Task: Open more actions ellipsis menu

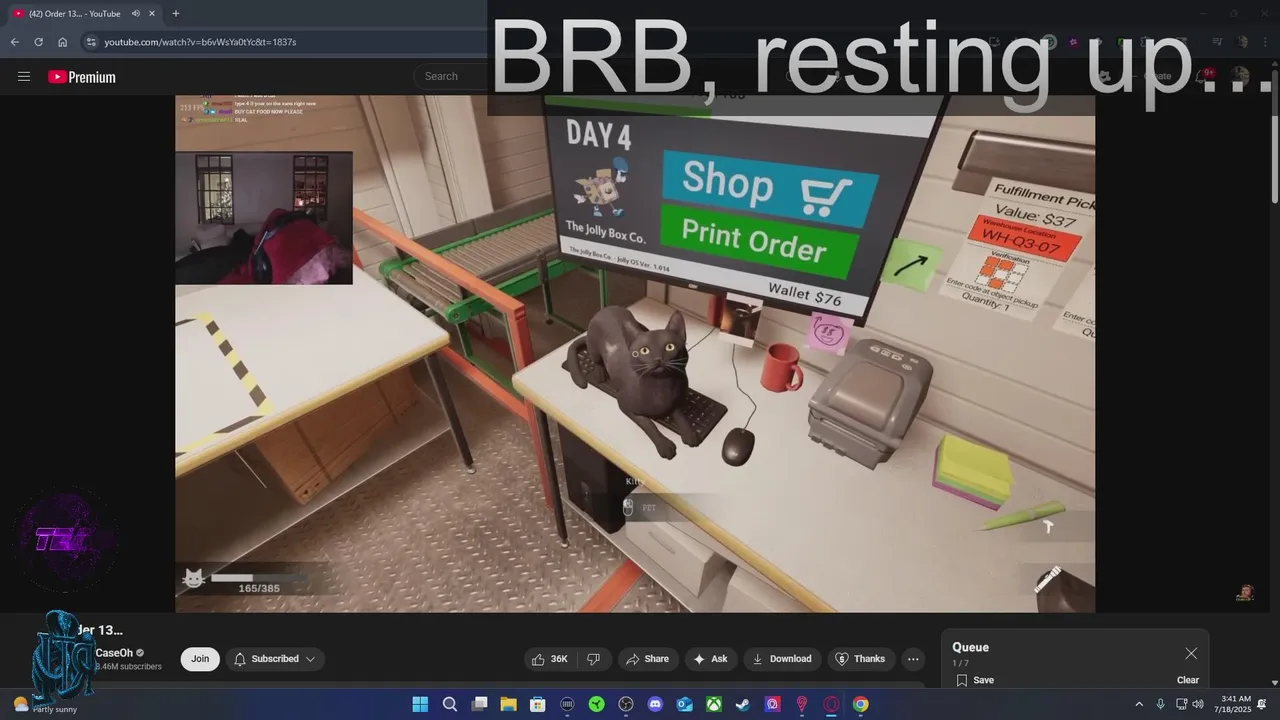Action: point(912,659)
